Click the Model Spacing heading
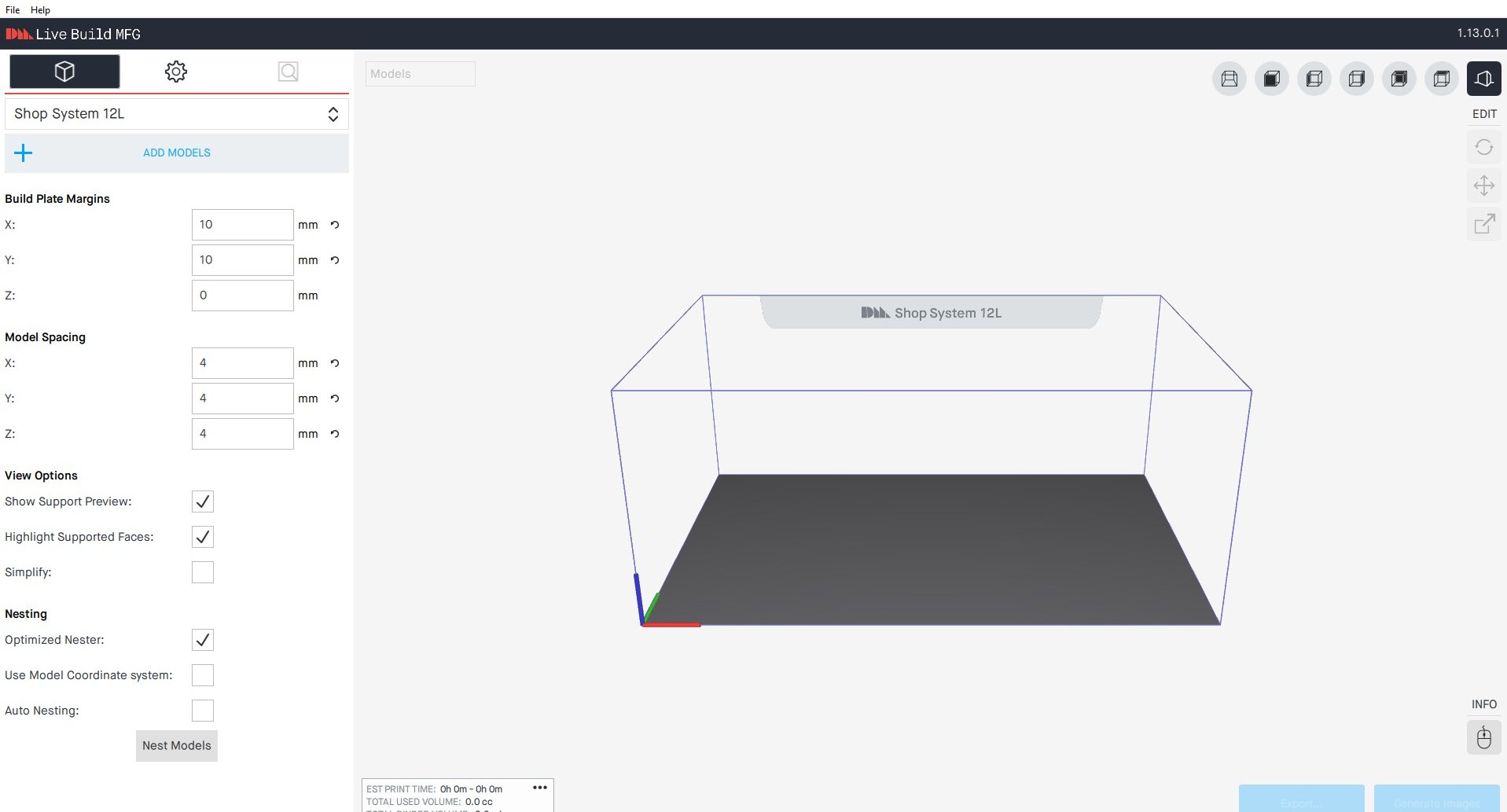 click(46, 337)
